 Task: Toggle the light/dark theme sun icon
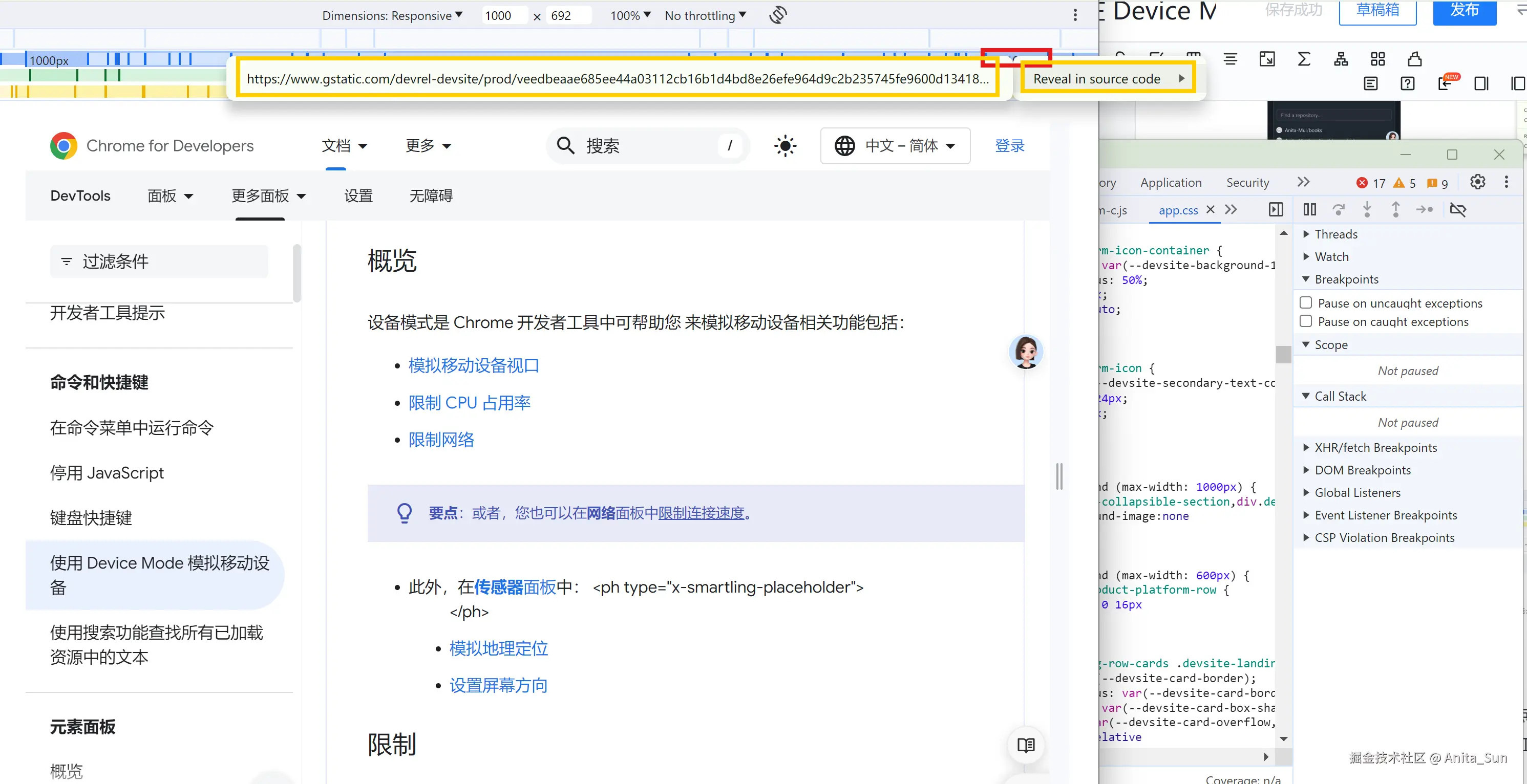pyautogui.click(x=785, y=146)
